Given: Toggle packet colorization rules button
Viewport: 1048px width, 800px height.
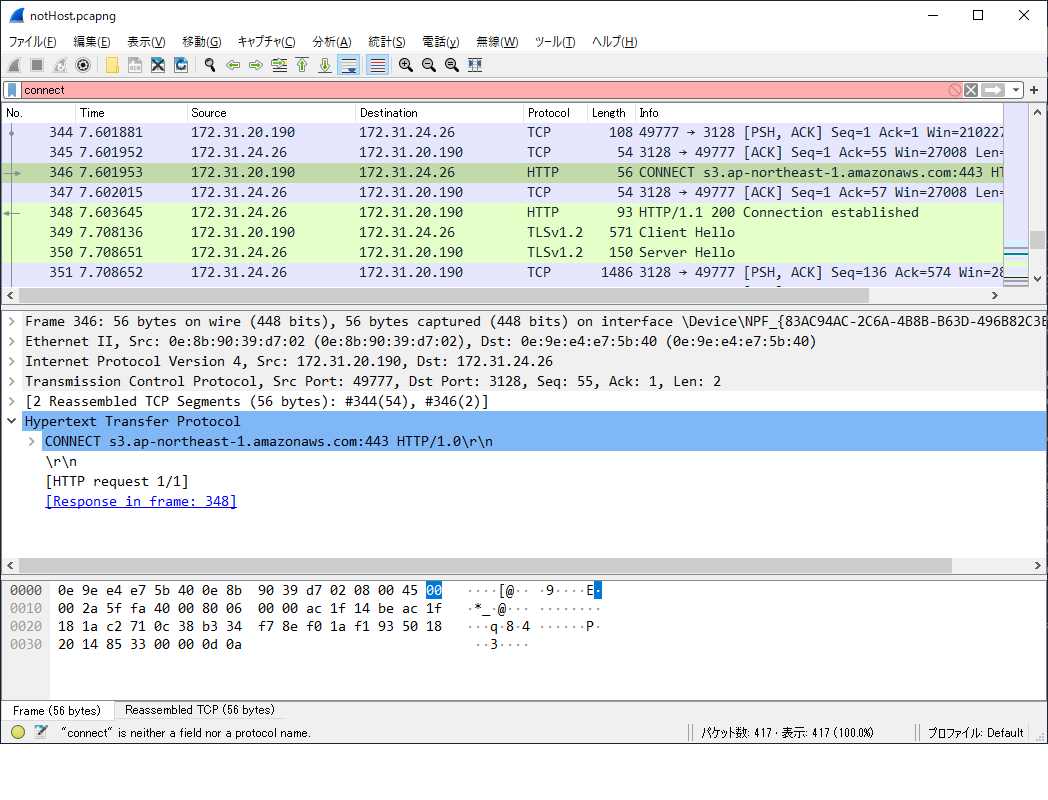Looking at the screenshot, I should 378,65.
